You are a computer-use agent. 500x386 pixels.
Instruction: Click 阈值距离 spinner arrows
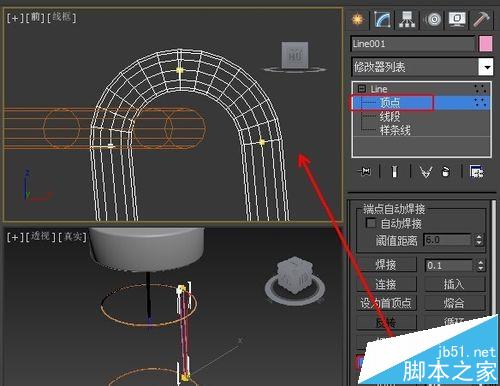click(x=479, y=240)
